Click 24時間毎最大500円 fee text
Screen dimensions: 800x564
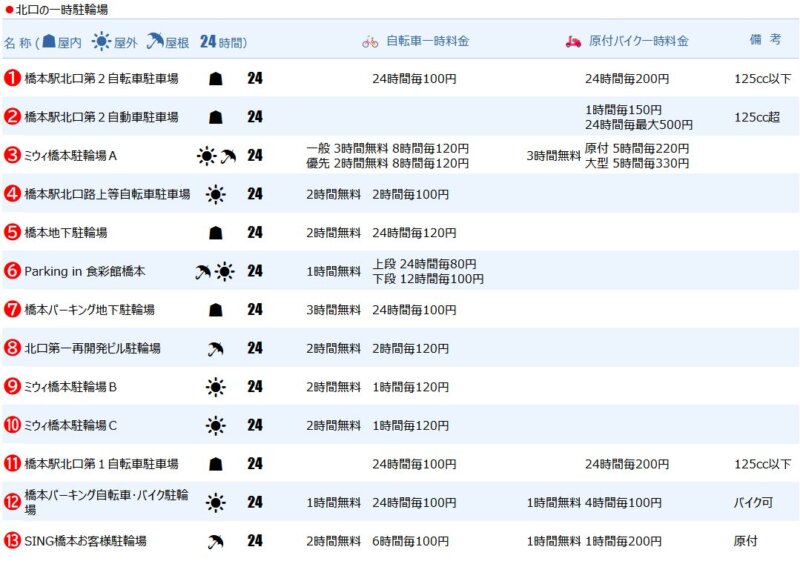tap(639, 125)
